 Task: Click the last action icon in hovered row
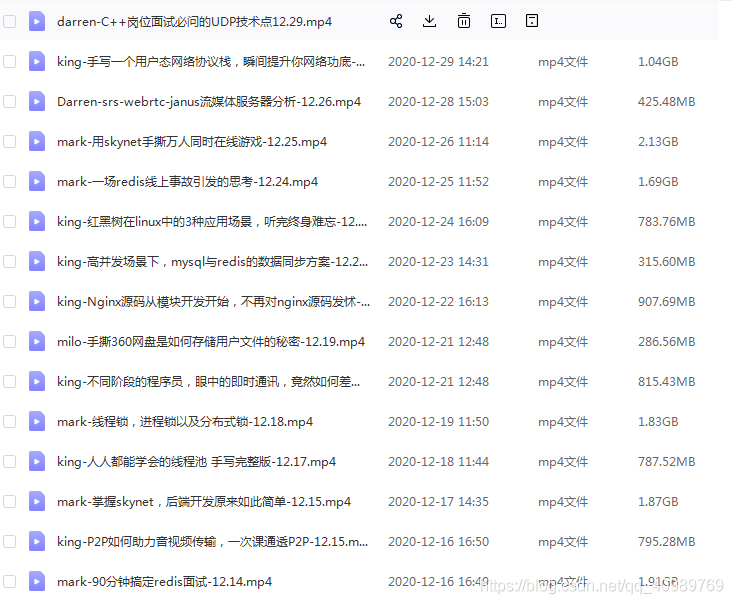click(532, 21)
